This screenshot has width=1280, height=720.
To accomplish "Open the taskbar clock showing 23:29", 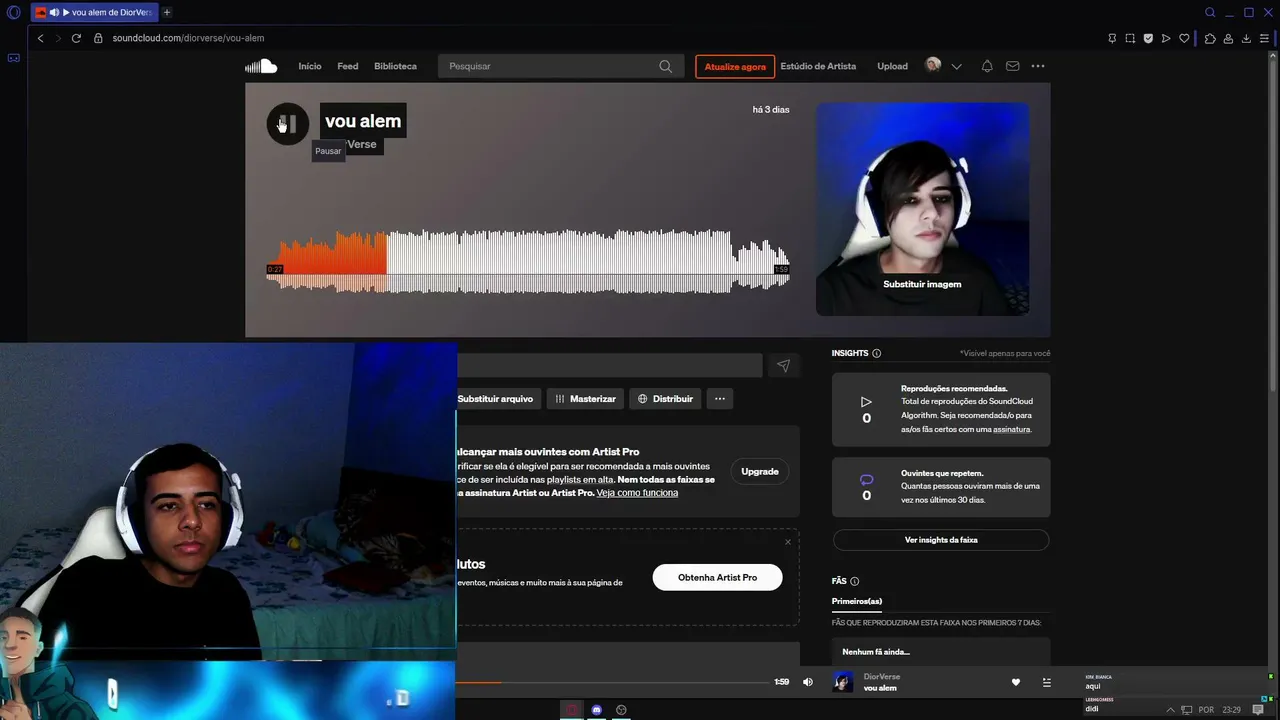I will point(1232,710).
